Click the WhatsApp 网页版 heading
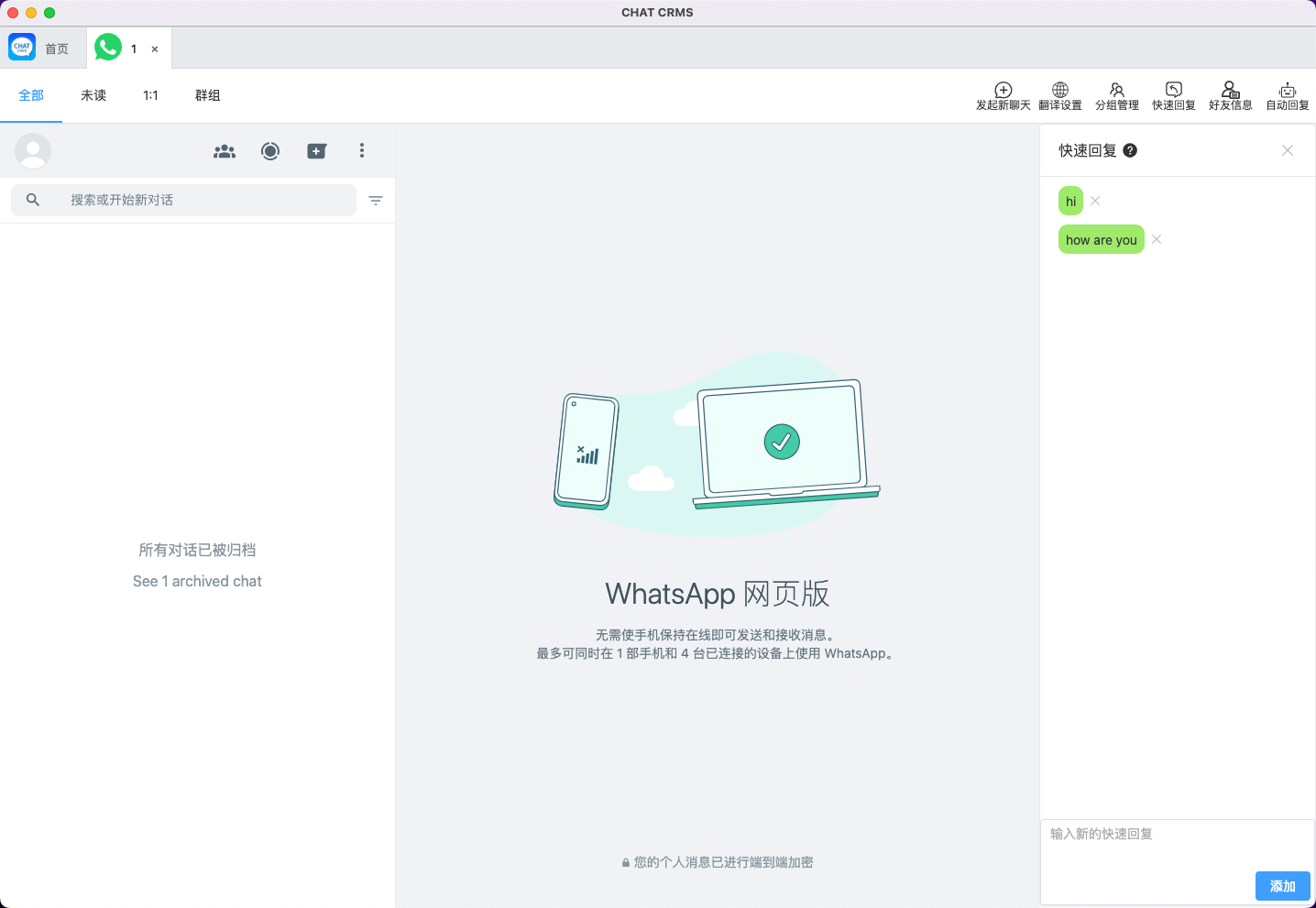 click(717, 594)
